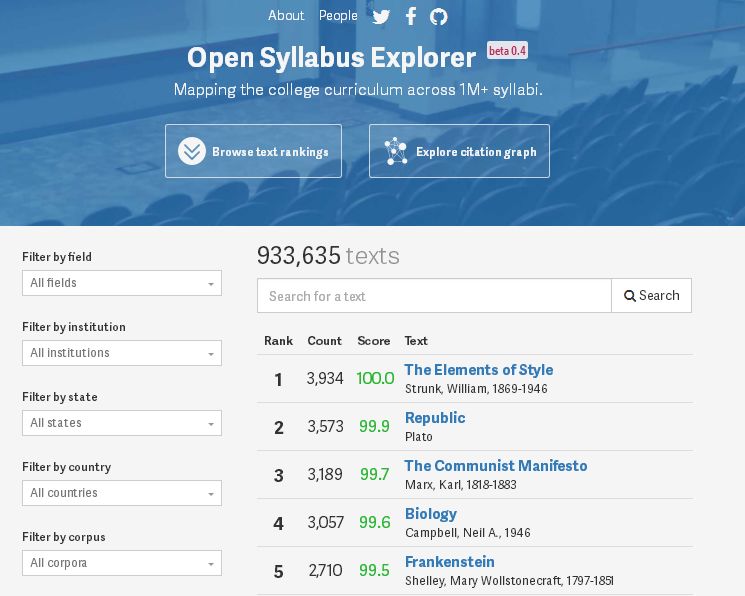The height and width of the screenshot is (596, 745).
Task: Click author Strunk, William, 1869-1946
Action: (x=476, y=389)
